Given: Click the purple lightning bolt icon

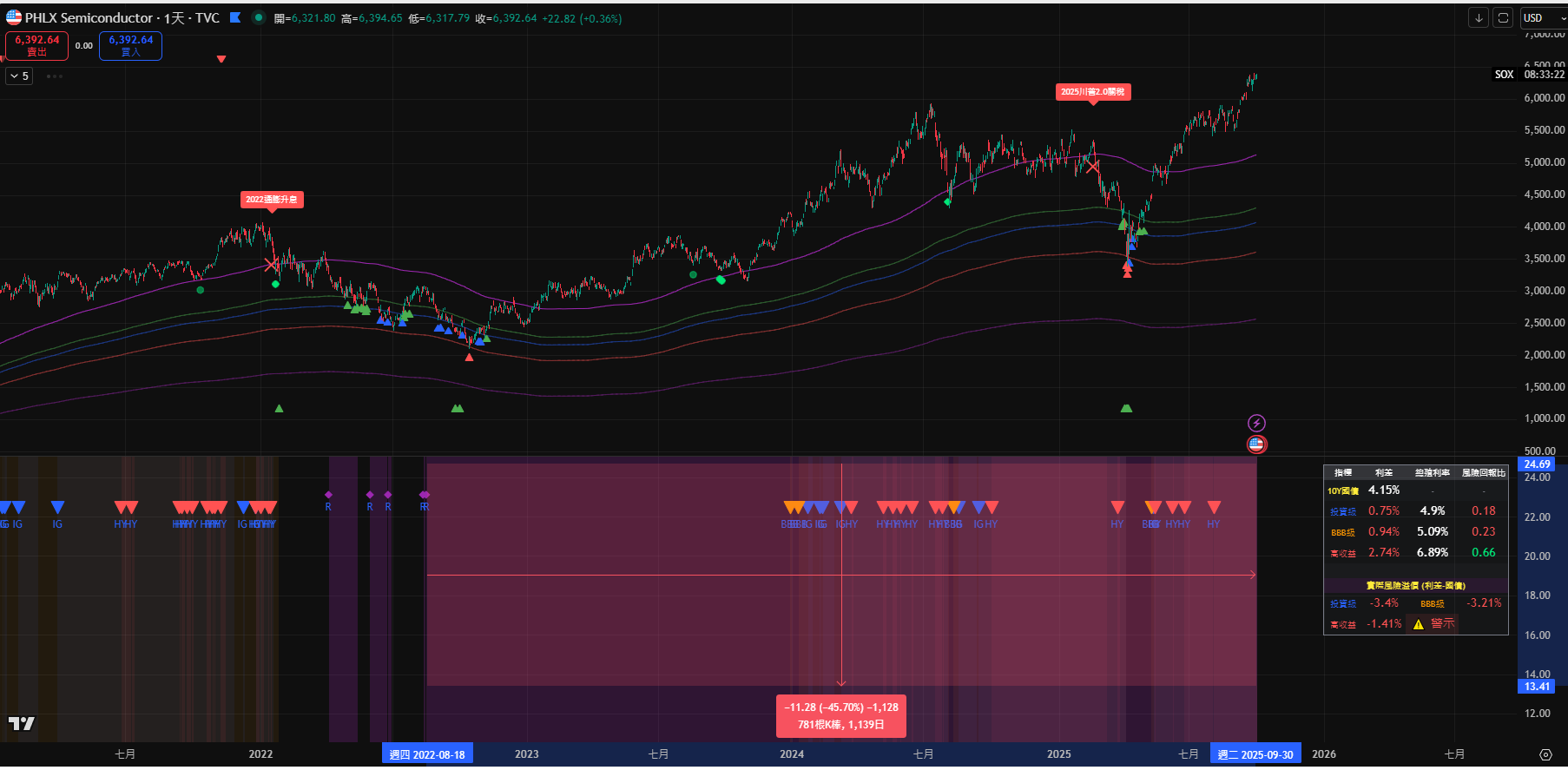Looking at the screenshot, I should tap(1256, 424).
